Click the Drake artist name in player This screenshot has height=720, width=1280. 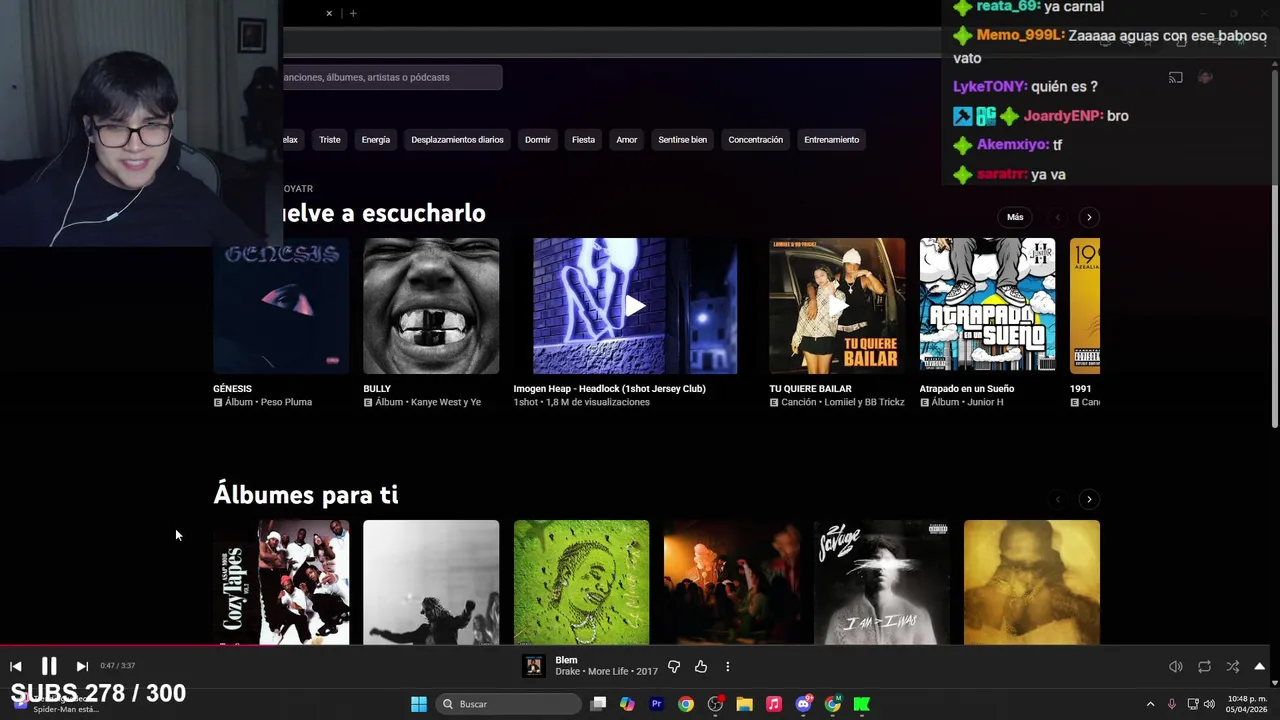(x=567, y=672)
